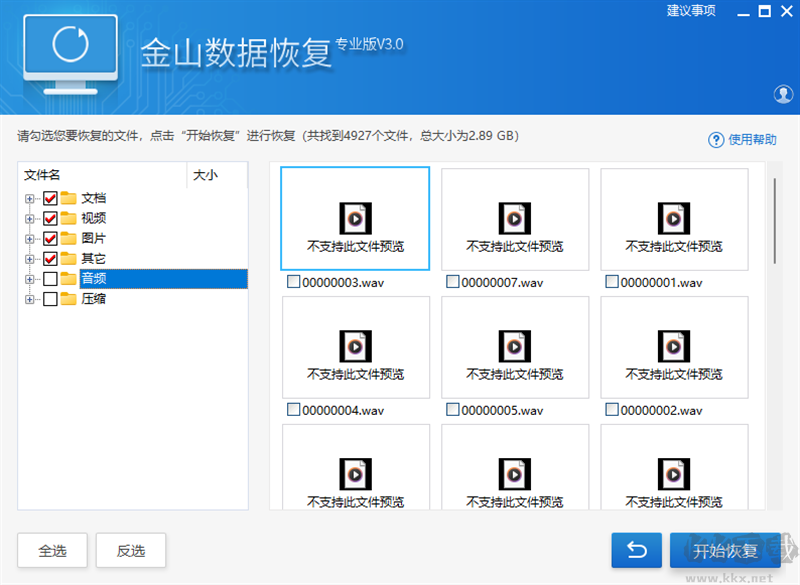The height and width of the screenshot is (585, 800).
Task: Click the play icon on 00000005.wav preview
Action: coord(515,344)
